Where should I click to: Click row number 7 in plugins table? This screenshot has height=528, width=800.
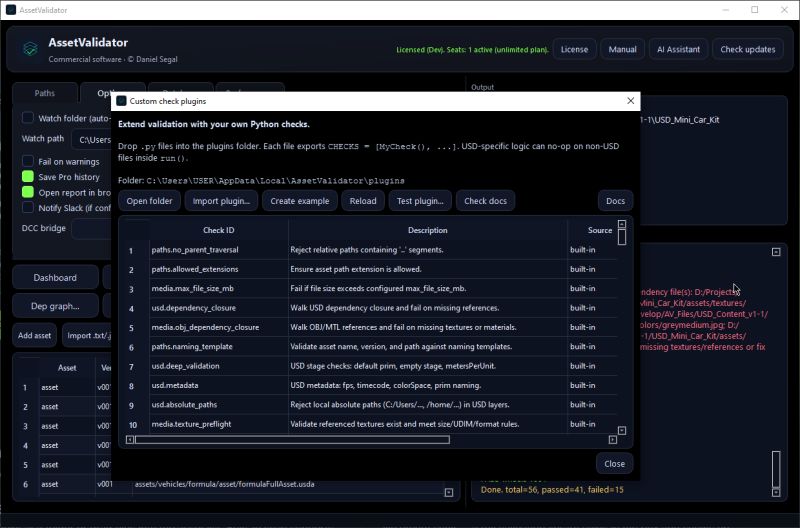tap(131, 366)
